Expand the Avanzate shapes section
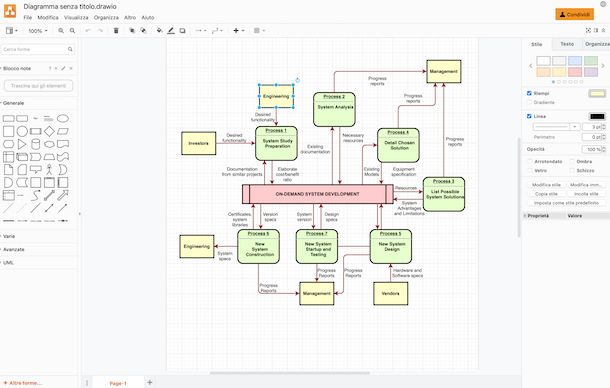Image resolution: width=610 pixels, height=388 pixels. tap(13, 249)
